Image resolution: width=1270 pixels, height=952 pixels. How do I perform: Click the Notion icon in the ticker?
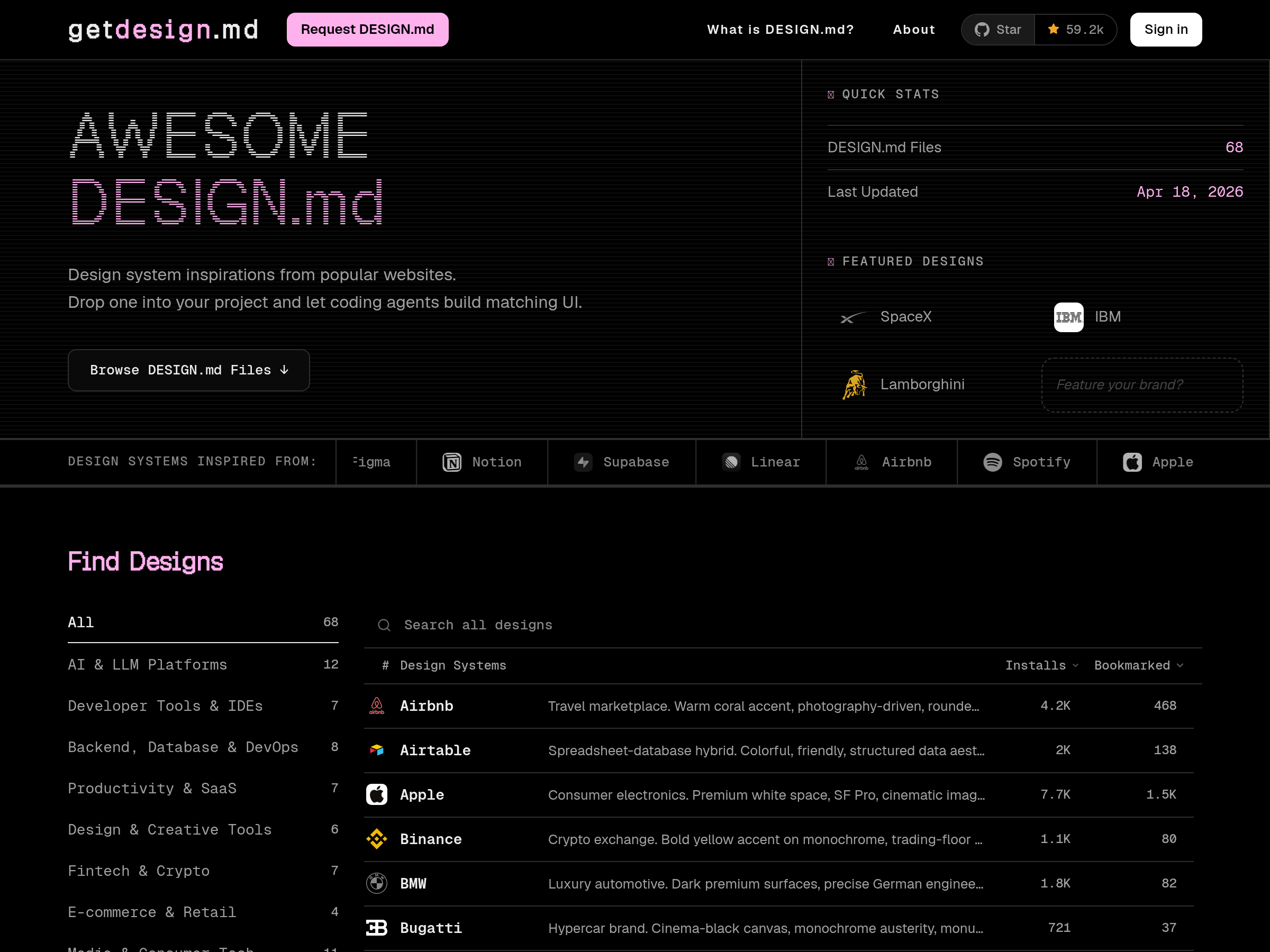tap(452, 462)
